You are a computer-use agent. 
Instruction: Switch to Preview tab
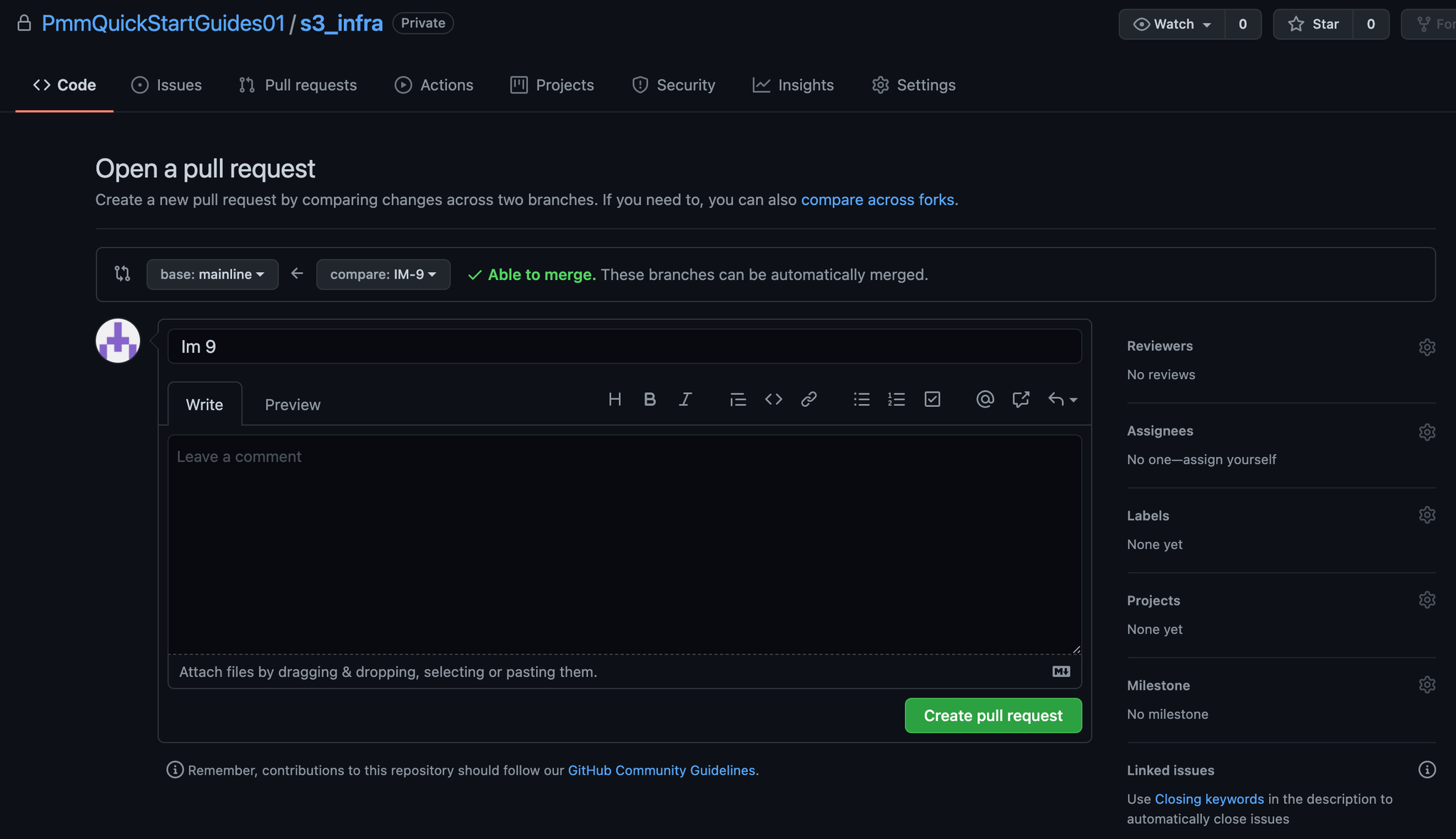pyautogui.click(x=292, y=404)
